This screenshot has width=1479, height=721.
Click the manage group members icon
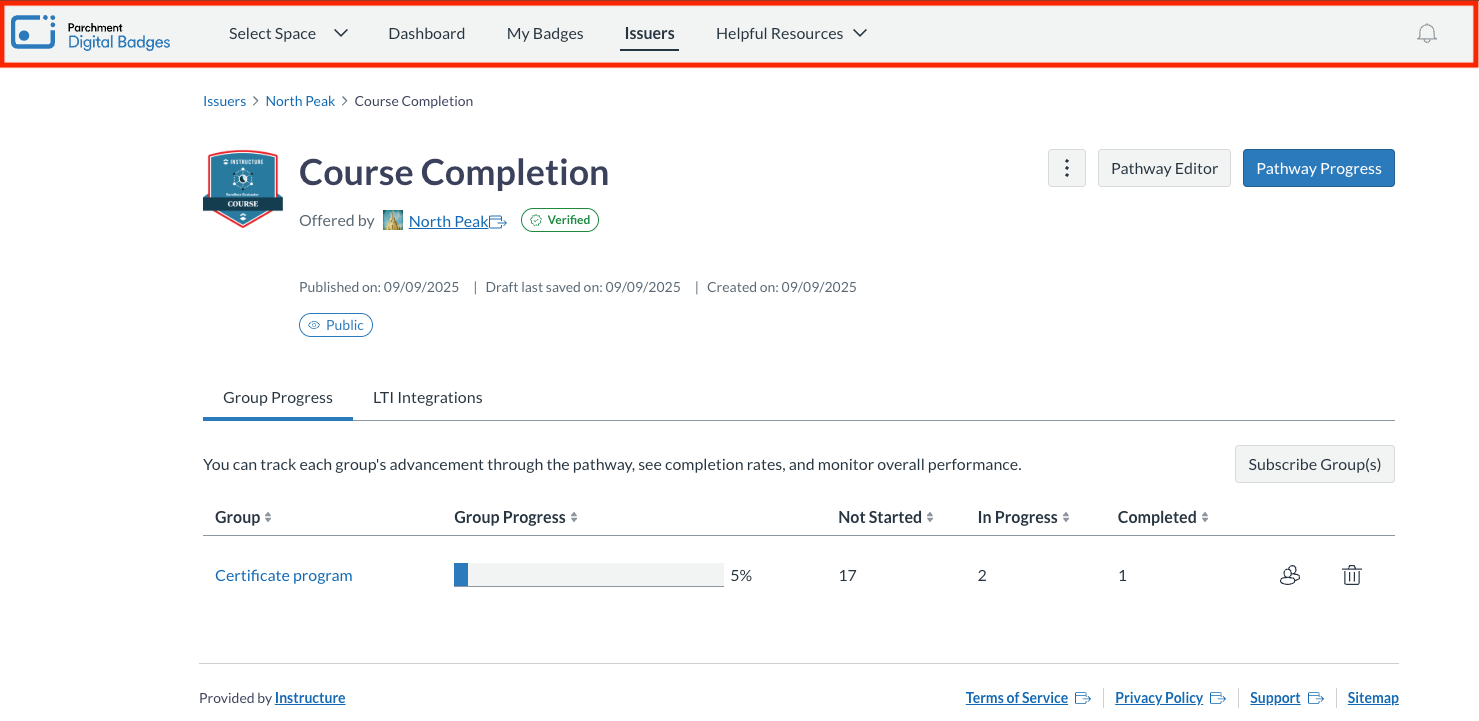coord(1290,575)
